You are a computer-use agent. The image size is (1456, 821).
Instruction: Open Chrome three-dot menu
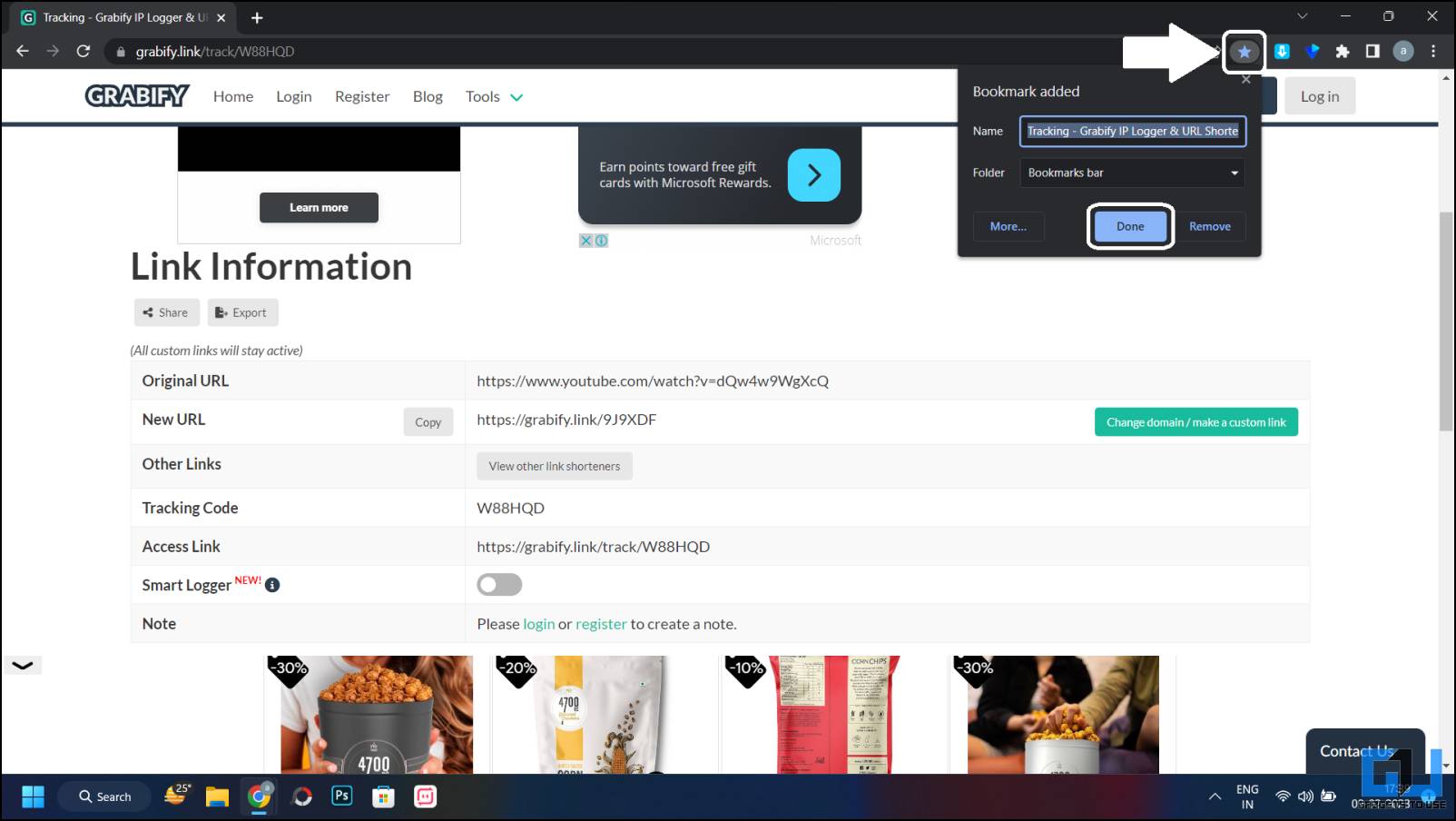tap(1433, 52)
